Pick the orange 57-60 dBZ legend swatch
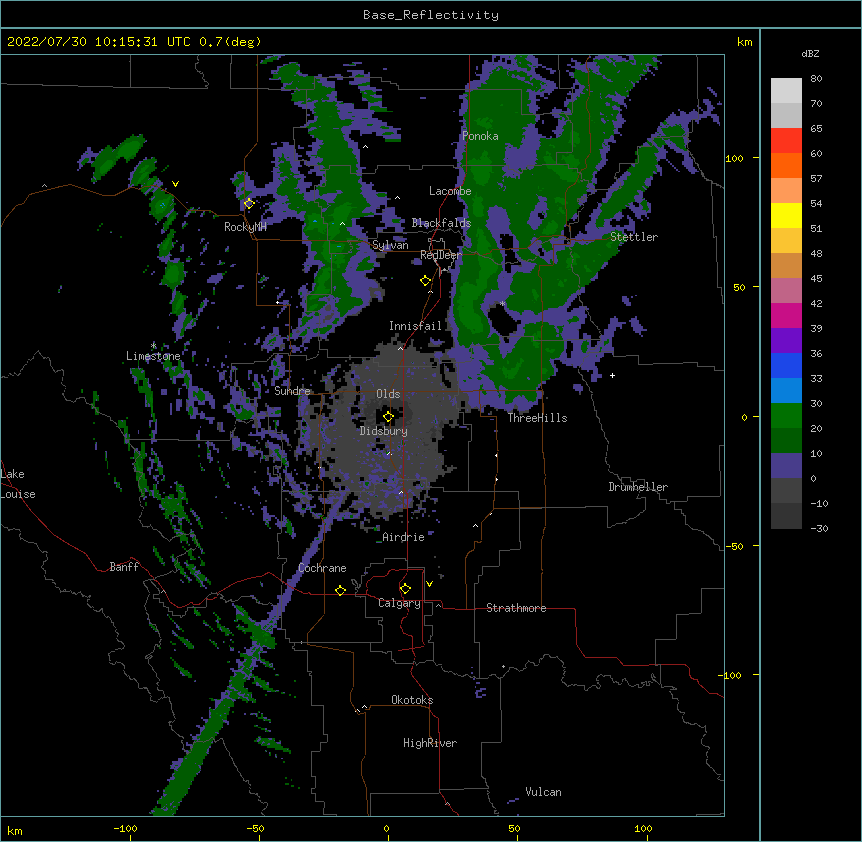Screen dimensions: 862x842 [x=786, y=165]
